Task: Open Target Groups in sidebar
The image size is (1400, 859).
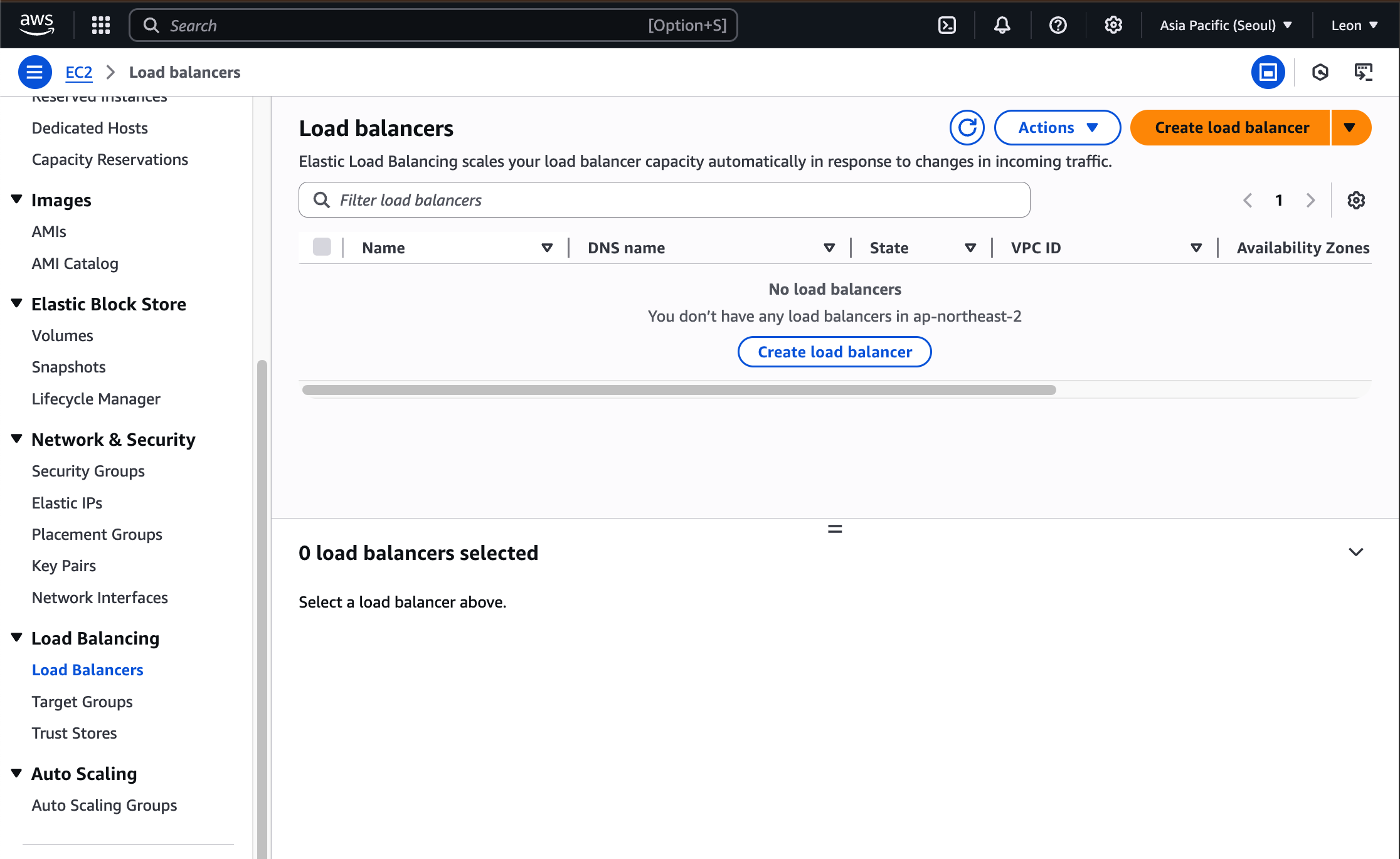Action: (x=82, y=702)
